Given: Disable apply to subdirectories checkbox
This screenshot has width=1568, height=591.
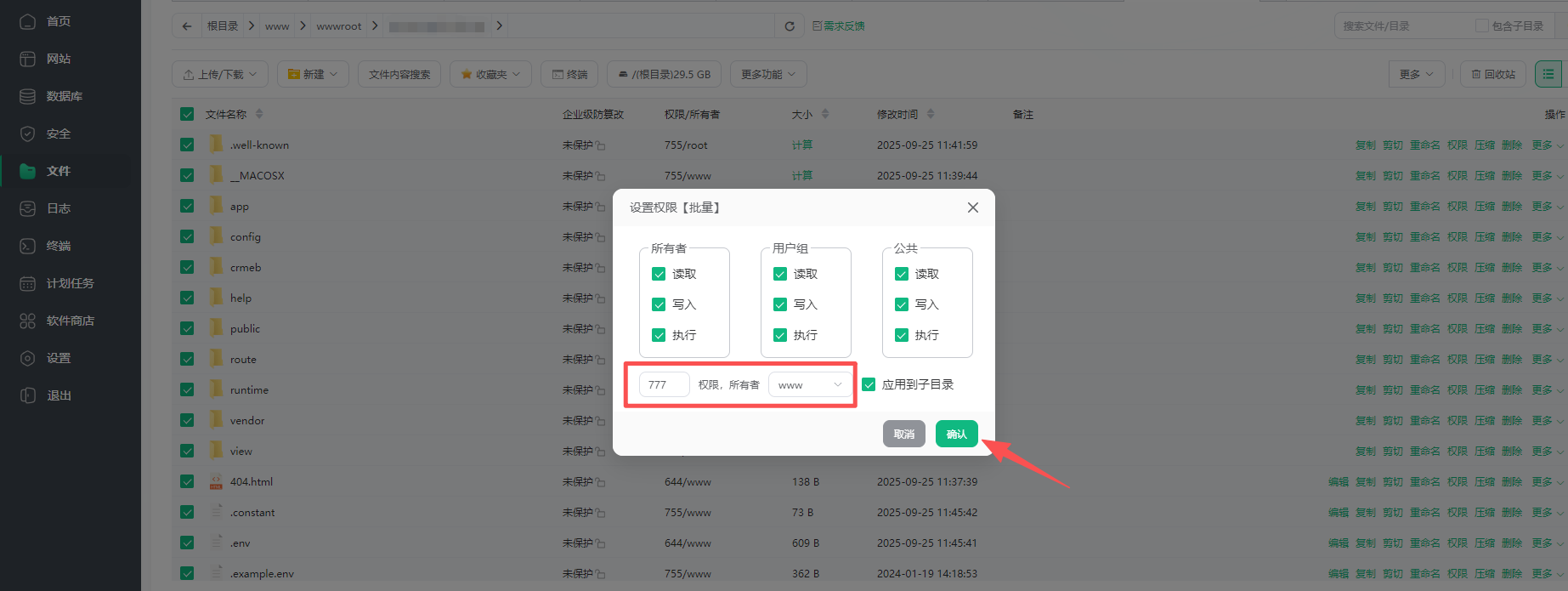Looking at the screenshot, I should [869, 384].
